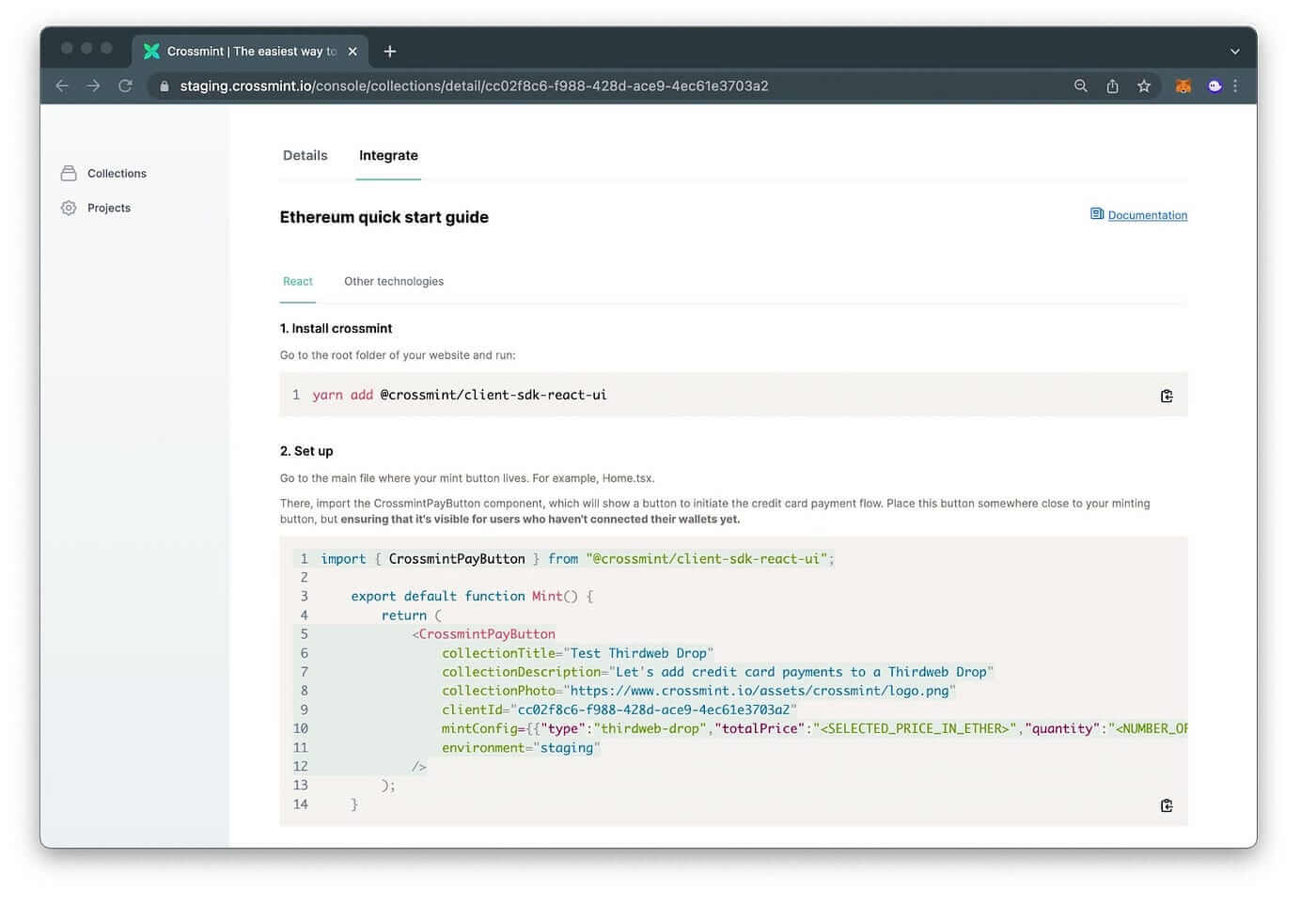Select the React tab
This screenshot has width=1316, height=904.
tap(298, 282)
